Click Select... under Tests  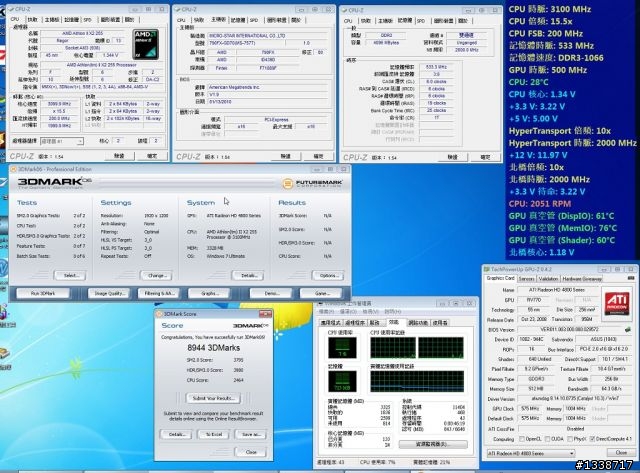coord(70,275)
